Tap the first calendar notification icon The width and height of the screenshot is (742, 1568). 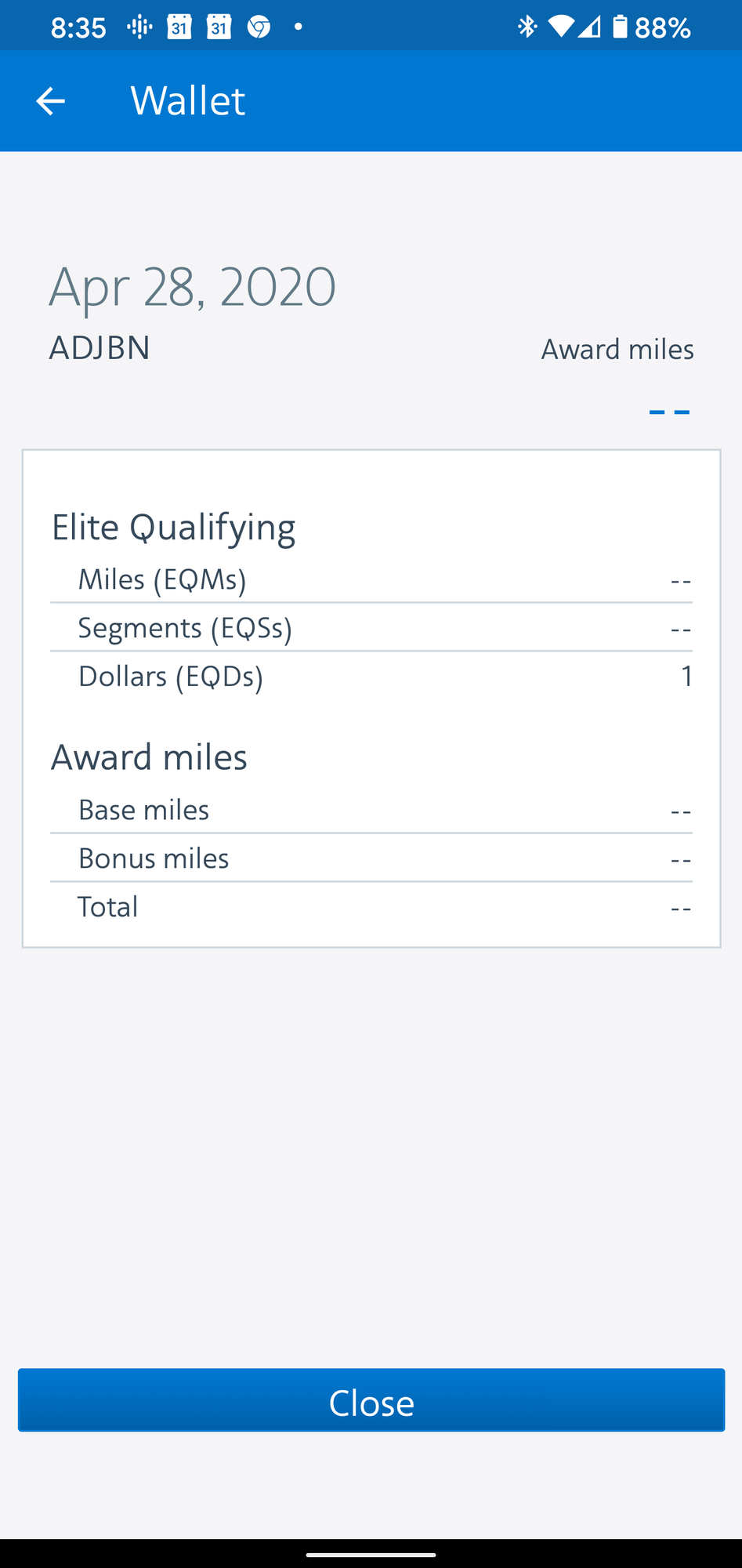[x=179, y=27]
